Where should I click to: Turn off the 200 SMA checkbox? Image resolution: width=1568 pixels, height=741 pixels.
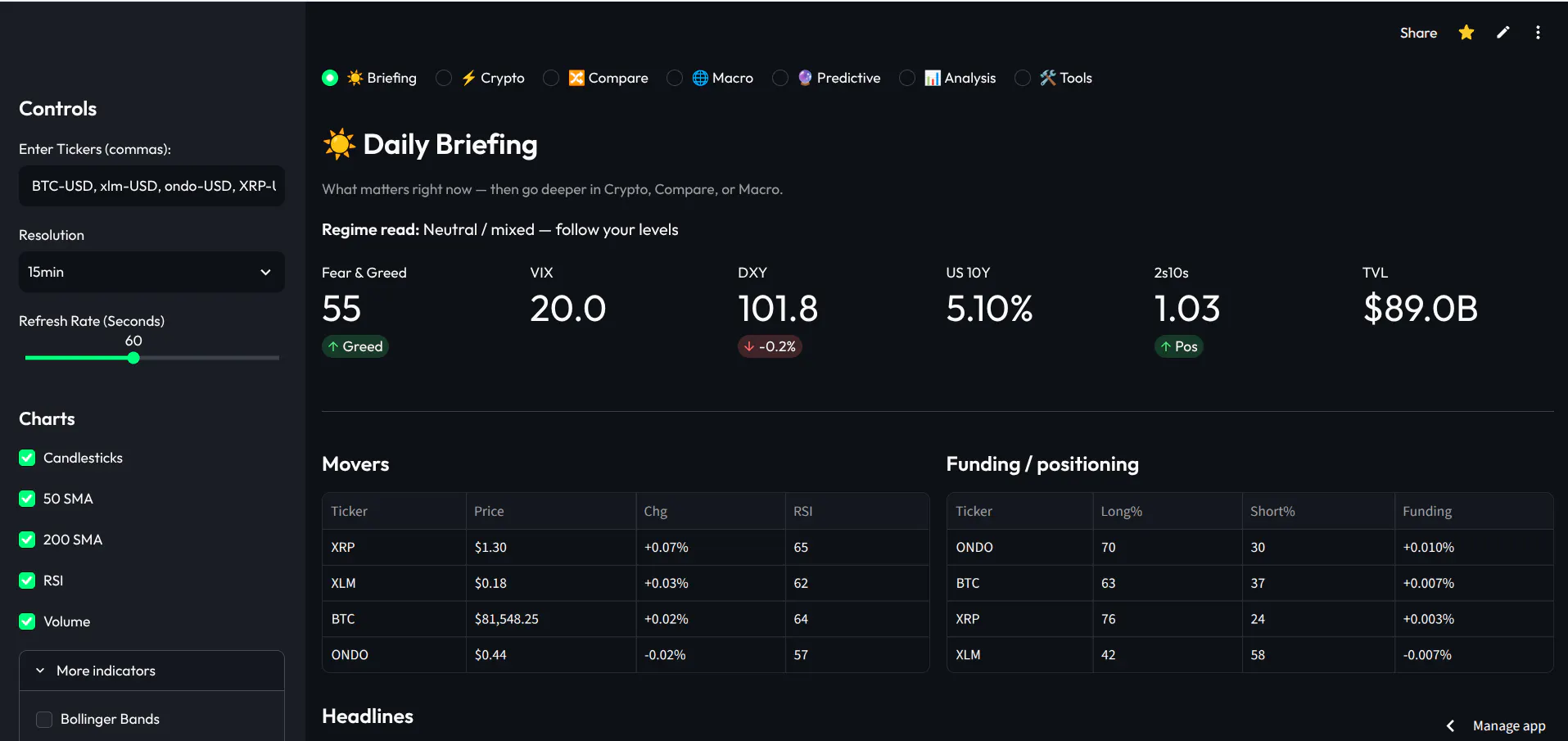pos(27,540)
